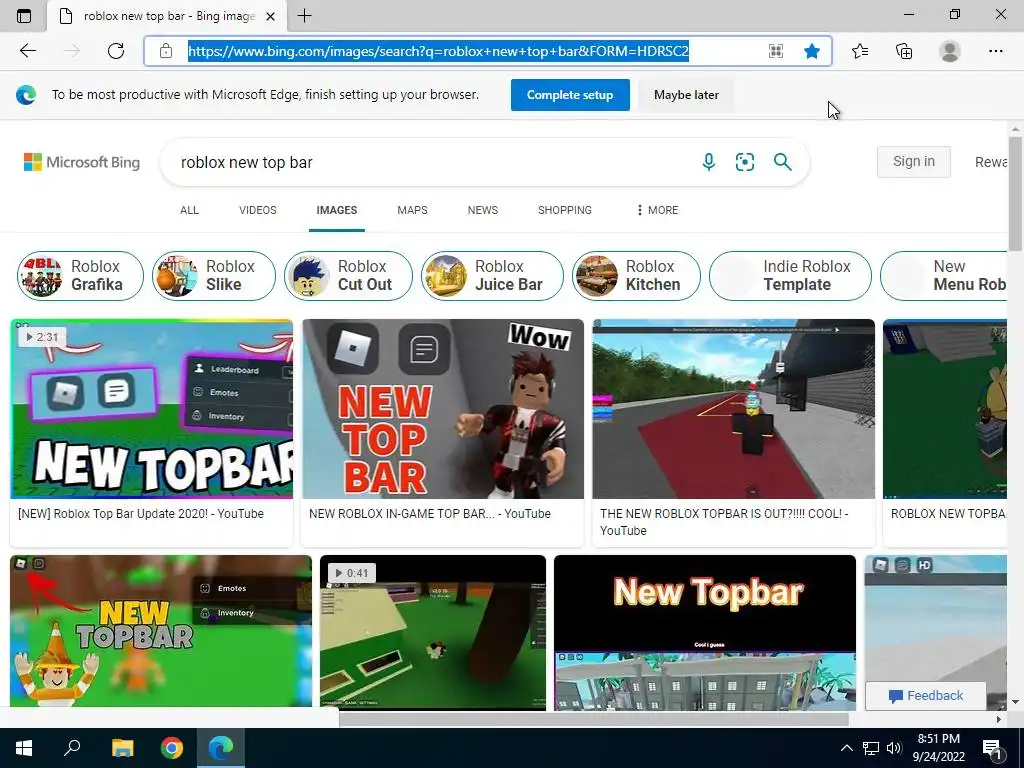
Task: Open the Feedback button
Action: pos(925,696)
